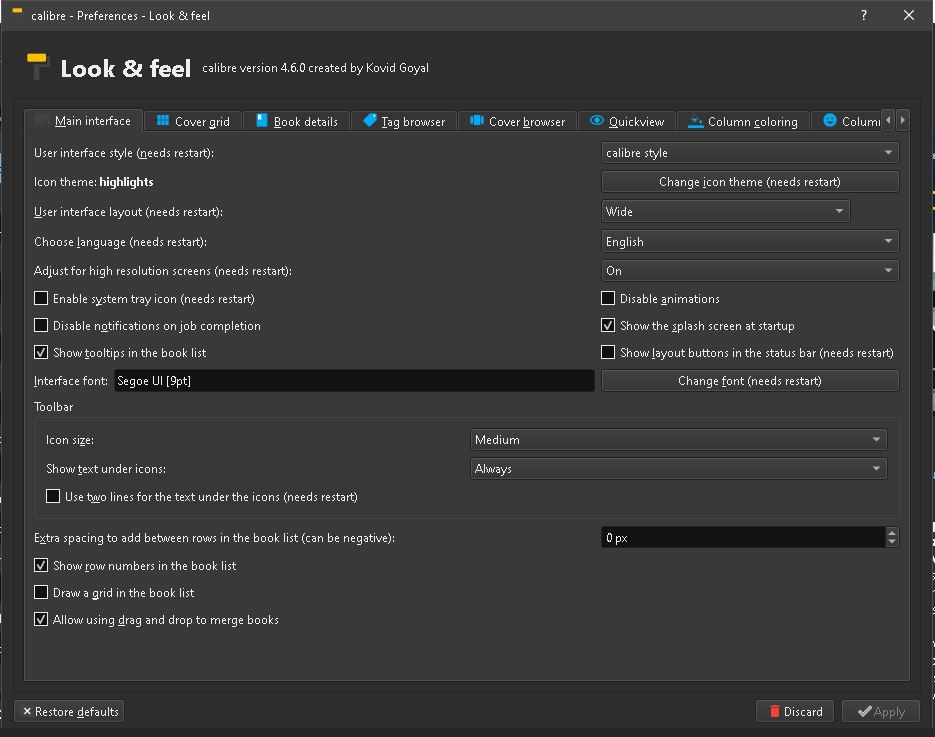
Task: Uncheck Show tooltips in the book list
Action: pos(41,352)
